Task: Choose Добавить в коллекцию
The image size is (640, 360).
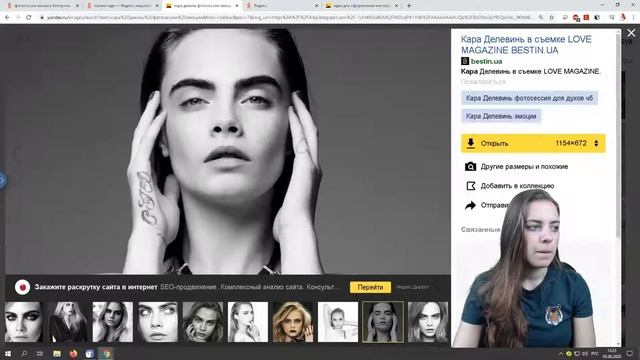Action: point(517,186)
